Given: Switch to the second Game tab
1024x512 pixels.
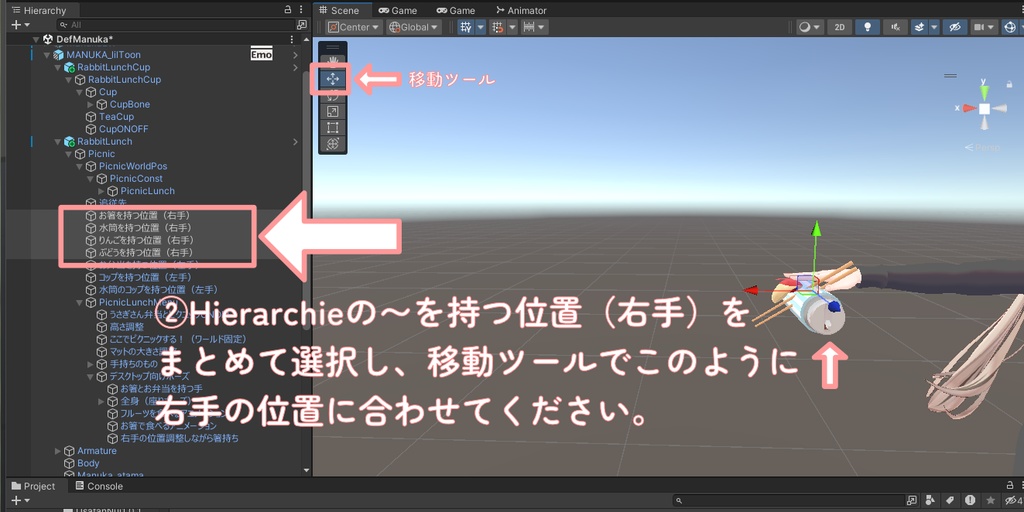Looking at the screenshot, I should pos(456,10).
